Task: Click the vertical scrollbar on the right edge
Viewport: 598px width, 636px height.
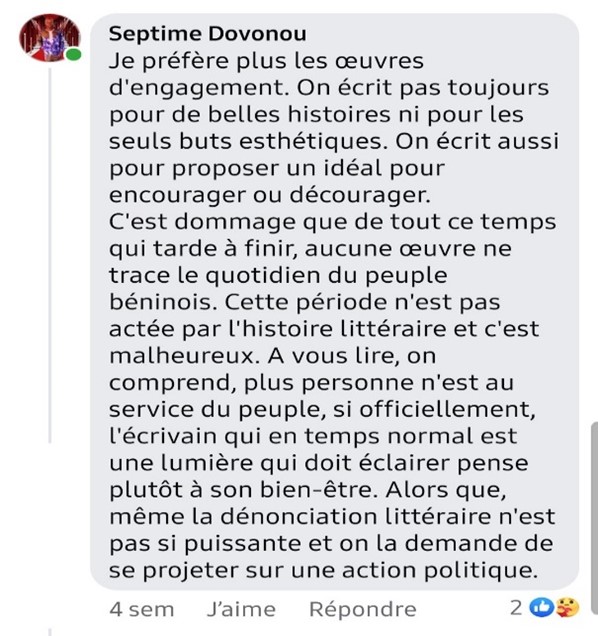Action: coord(594,518)
